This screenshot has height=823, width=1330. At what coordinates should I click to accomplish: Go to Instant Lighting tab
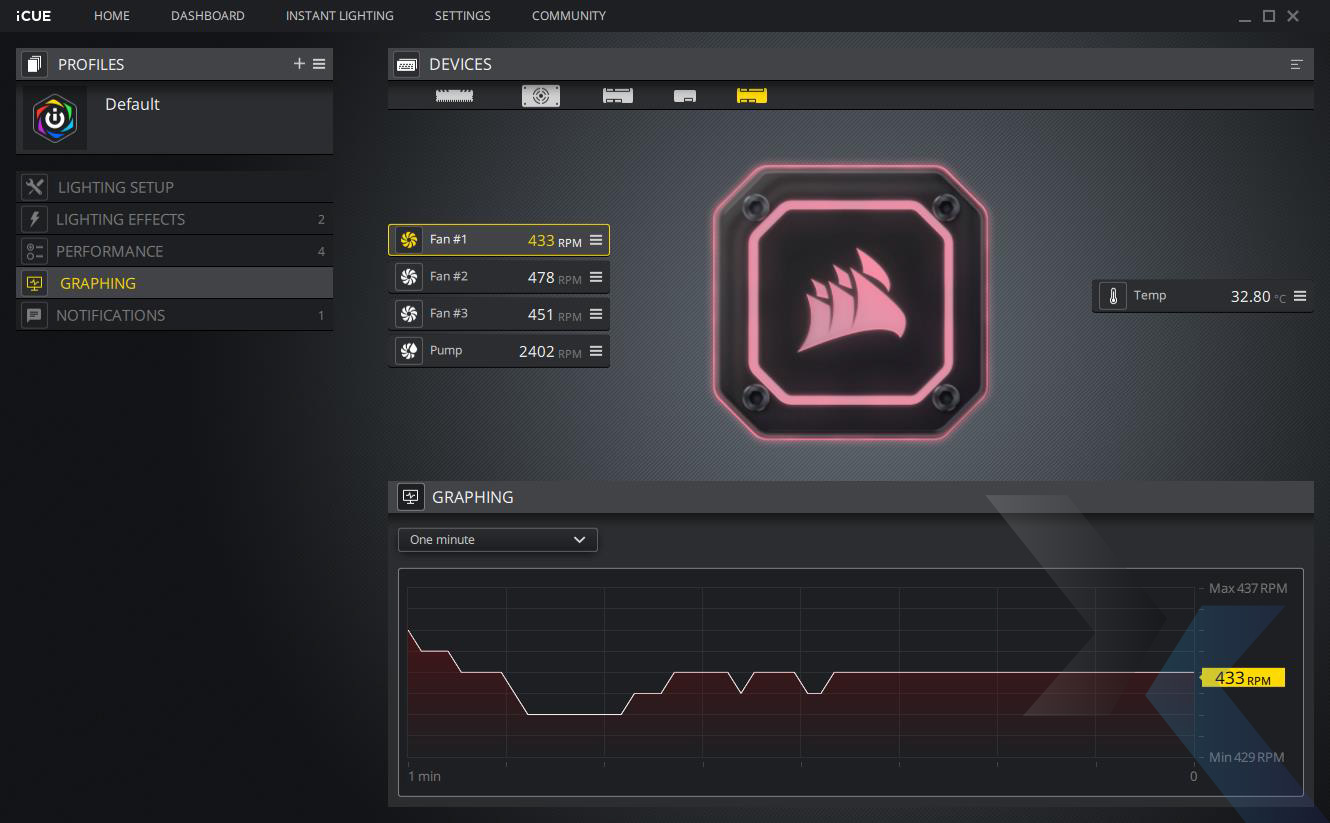point(339,16)
